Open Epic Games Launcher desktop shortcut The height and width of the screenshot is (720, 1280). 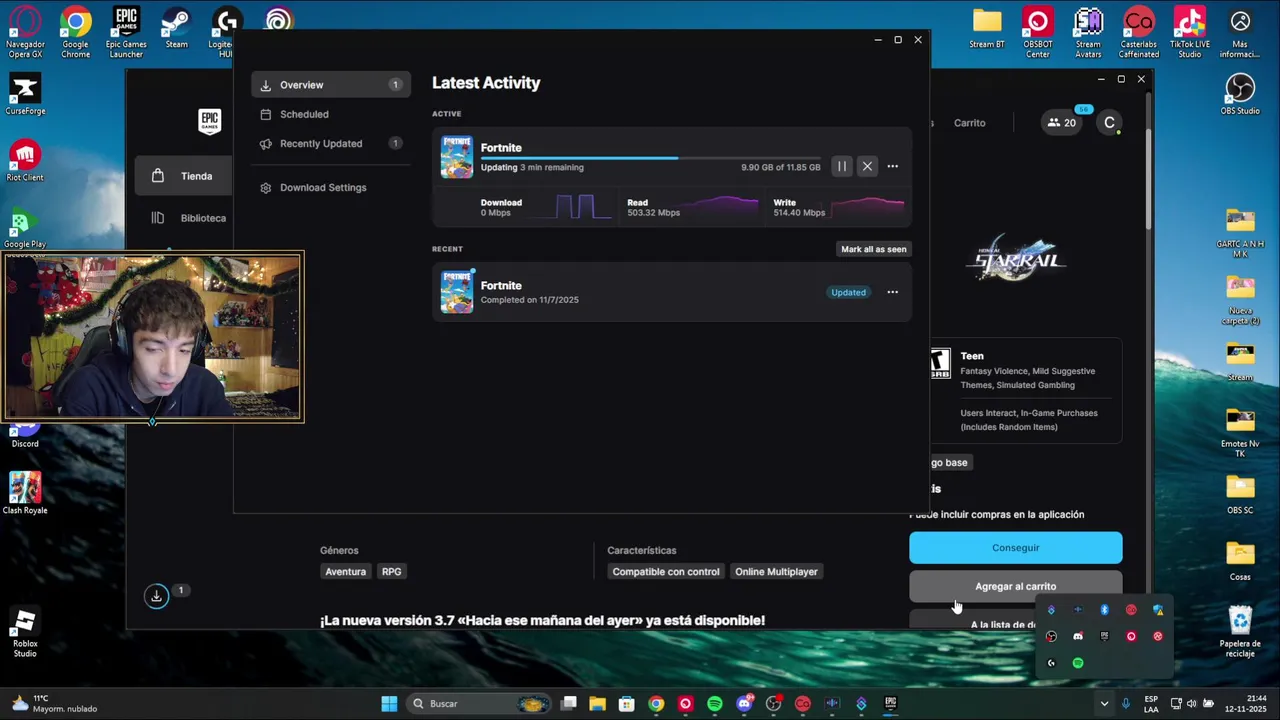click(x=126, y=33)
